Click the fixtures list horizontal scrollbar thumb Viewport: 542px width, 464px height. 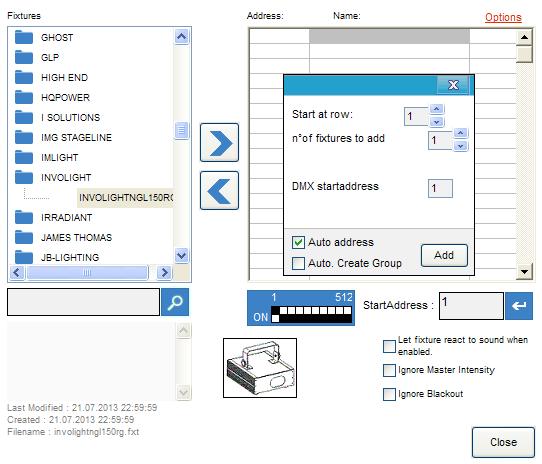87,273
